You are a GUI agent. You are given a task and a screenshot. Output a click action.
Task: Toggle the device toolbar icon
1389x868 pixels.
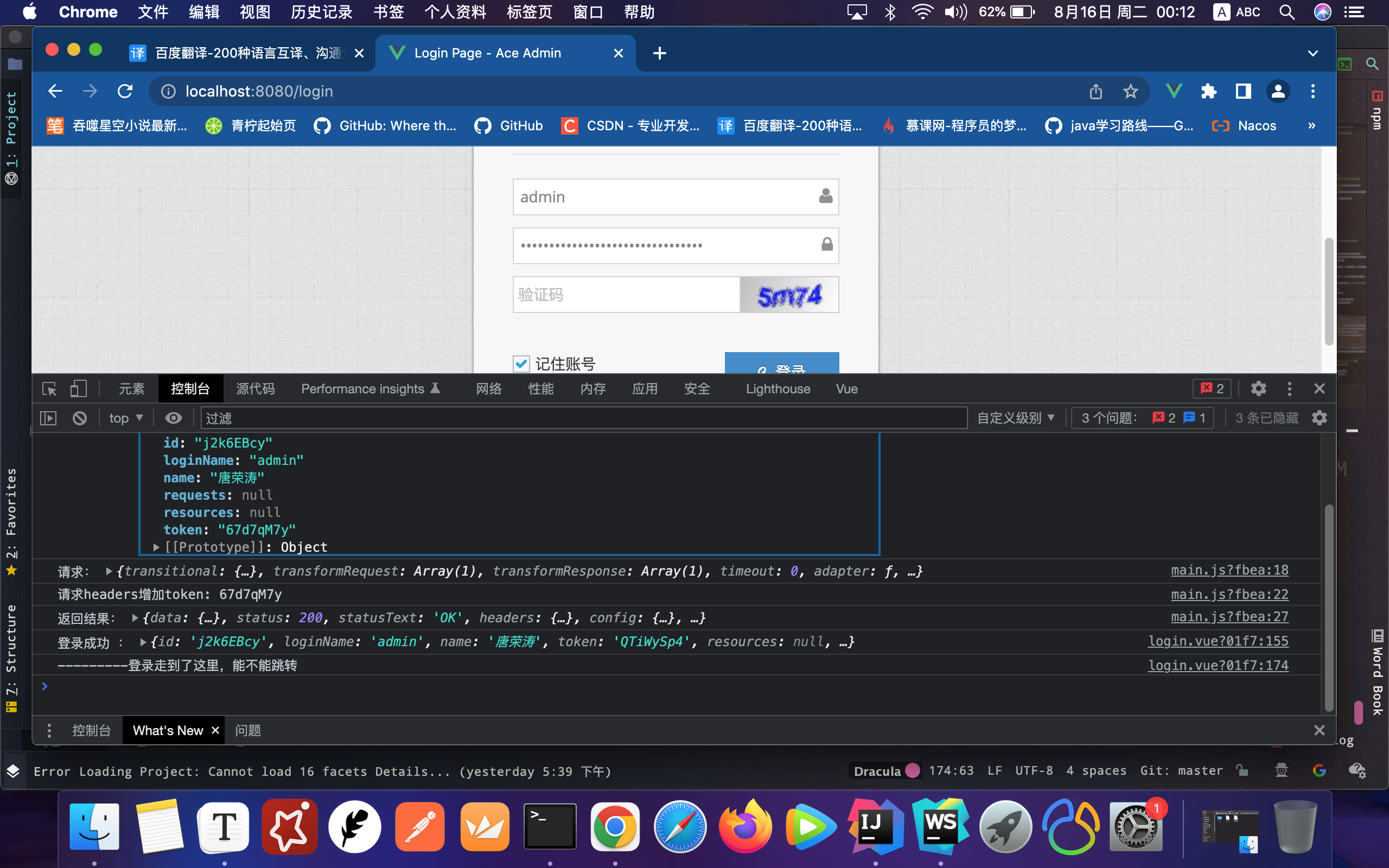tap(78, 388)
